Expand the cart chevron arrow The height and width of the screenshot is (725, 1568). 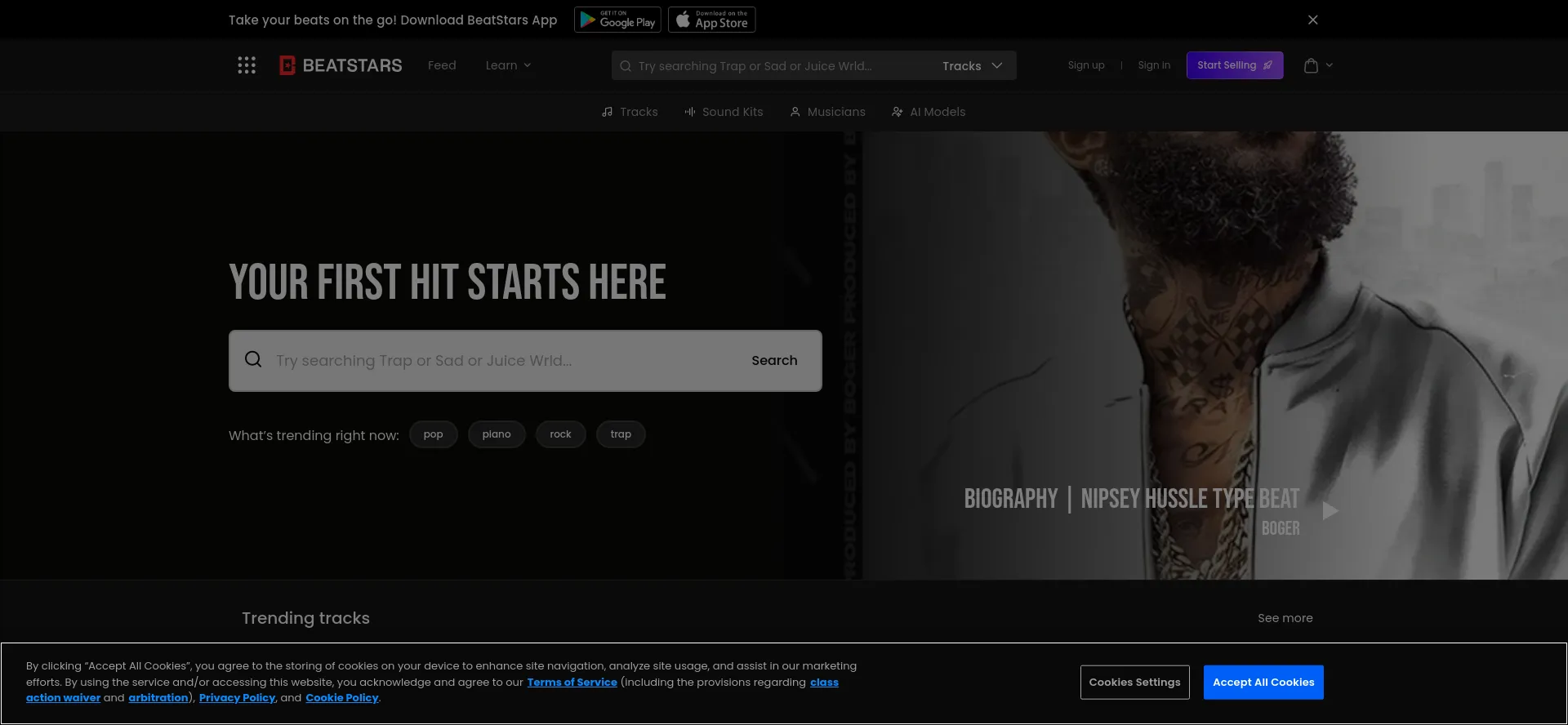(x=1330, y=65)
